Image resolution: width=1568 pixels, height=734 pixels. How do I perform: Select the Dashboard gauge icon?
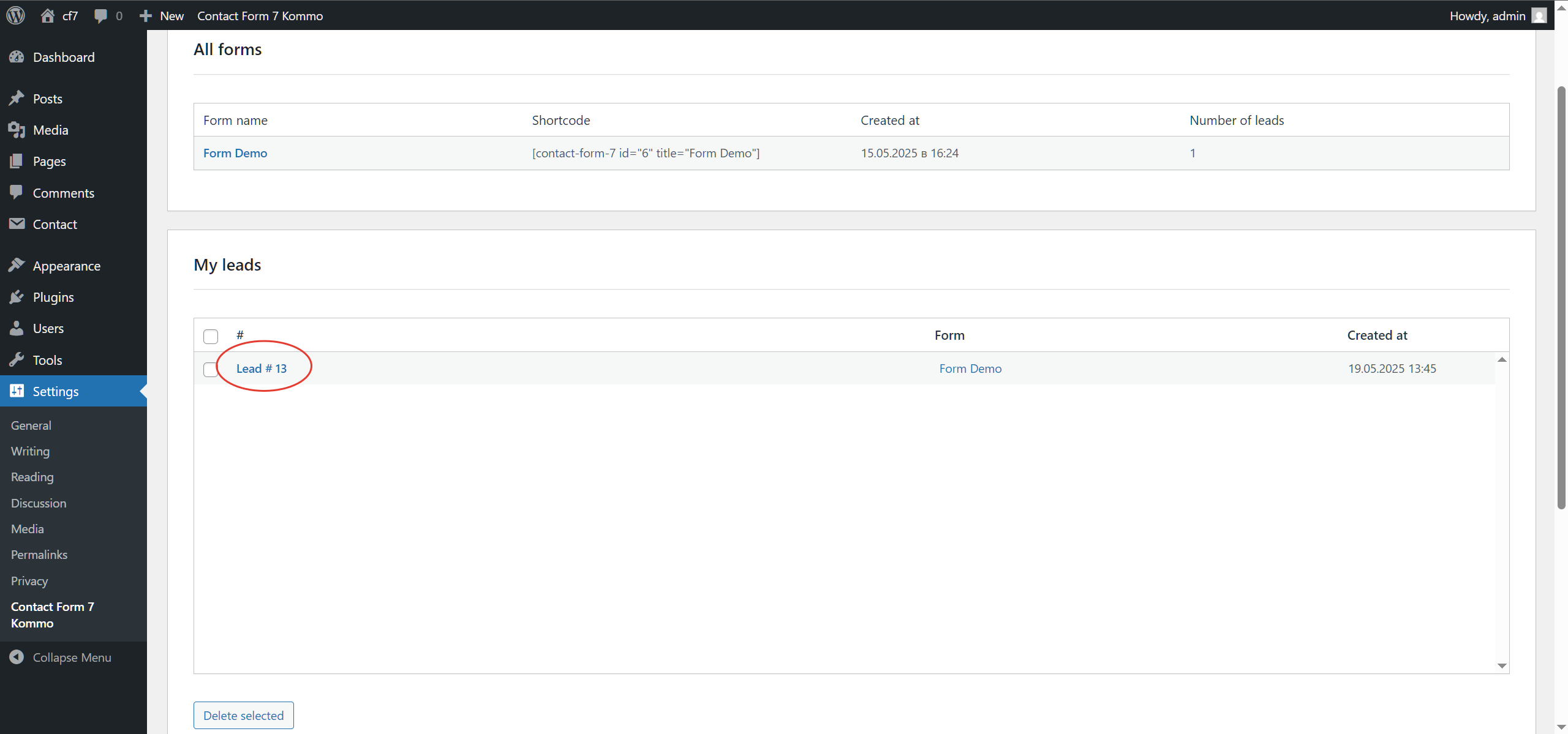click(18, 57)
